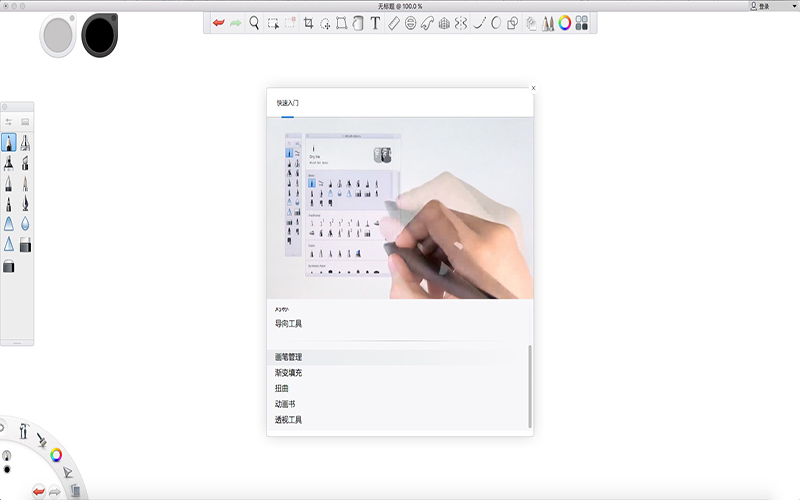800x500 pixels.
Task: Select the Zoom magnifier tool
Action: point(254,23)
